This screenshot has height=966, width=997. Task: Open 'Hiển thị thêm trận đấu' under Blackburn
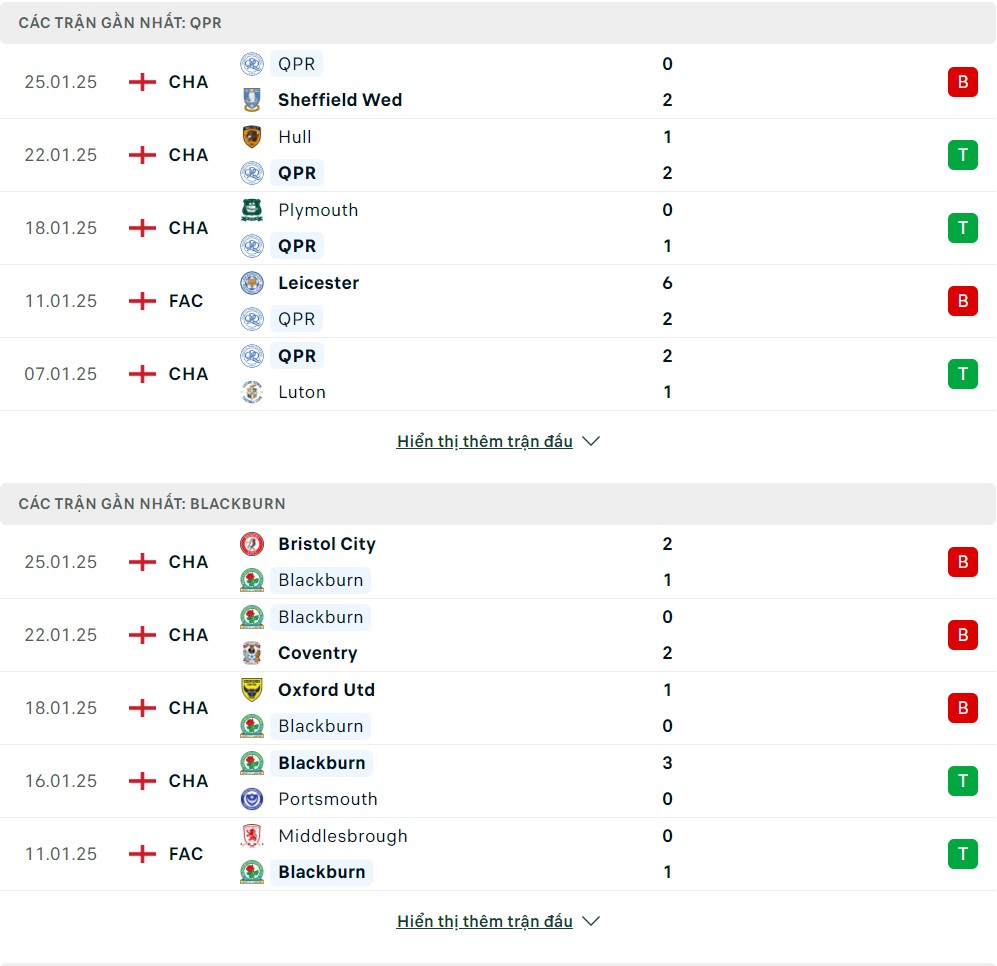coord(485,921)
